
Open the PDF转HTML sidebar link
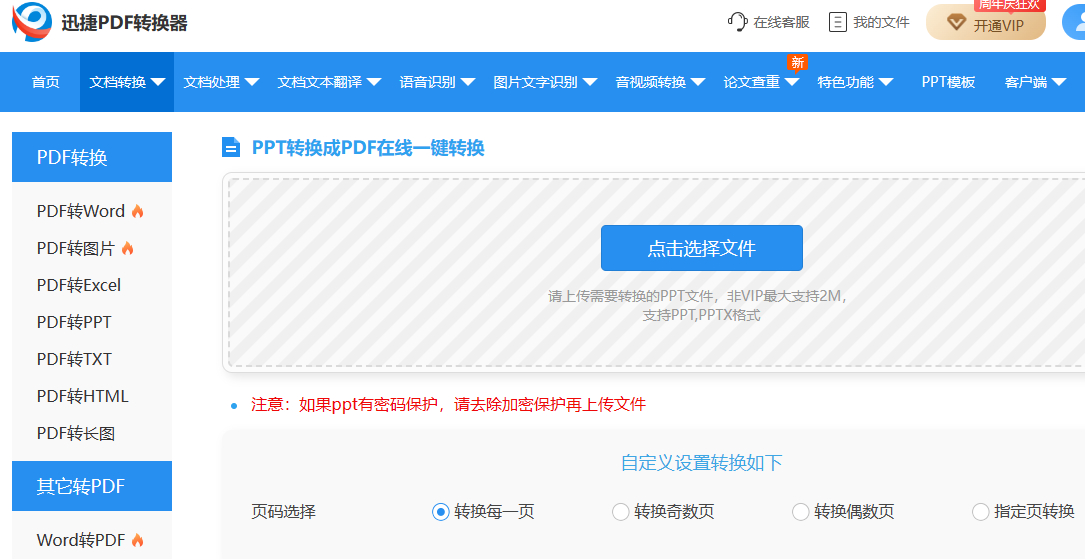click(82, 396)
